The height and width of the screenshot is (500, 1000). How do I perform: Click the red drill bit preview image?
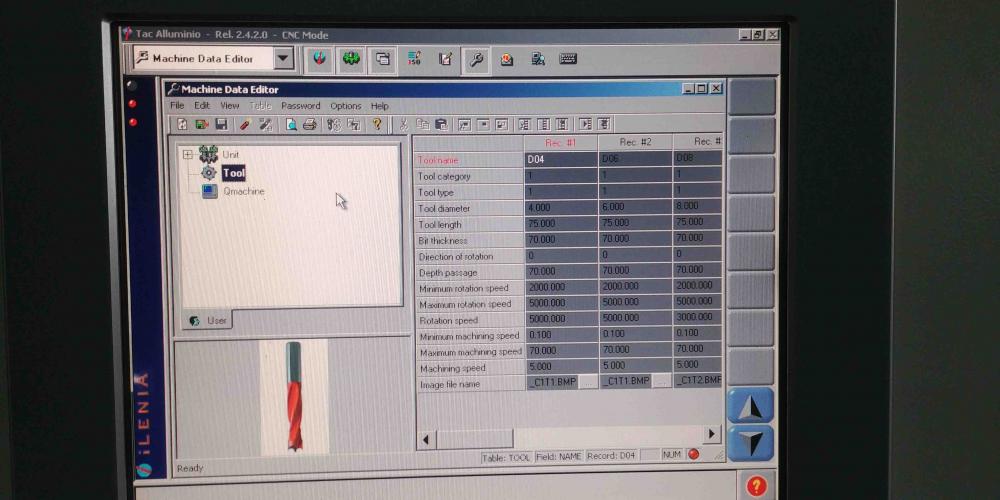point(293,397)
